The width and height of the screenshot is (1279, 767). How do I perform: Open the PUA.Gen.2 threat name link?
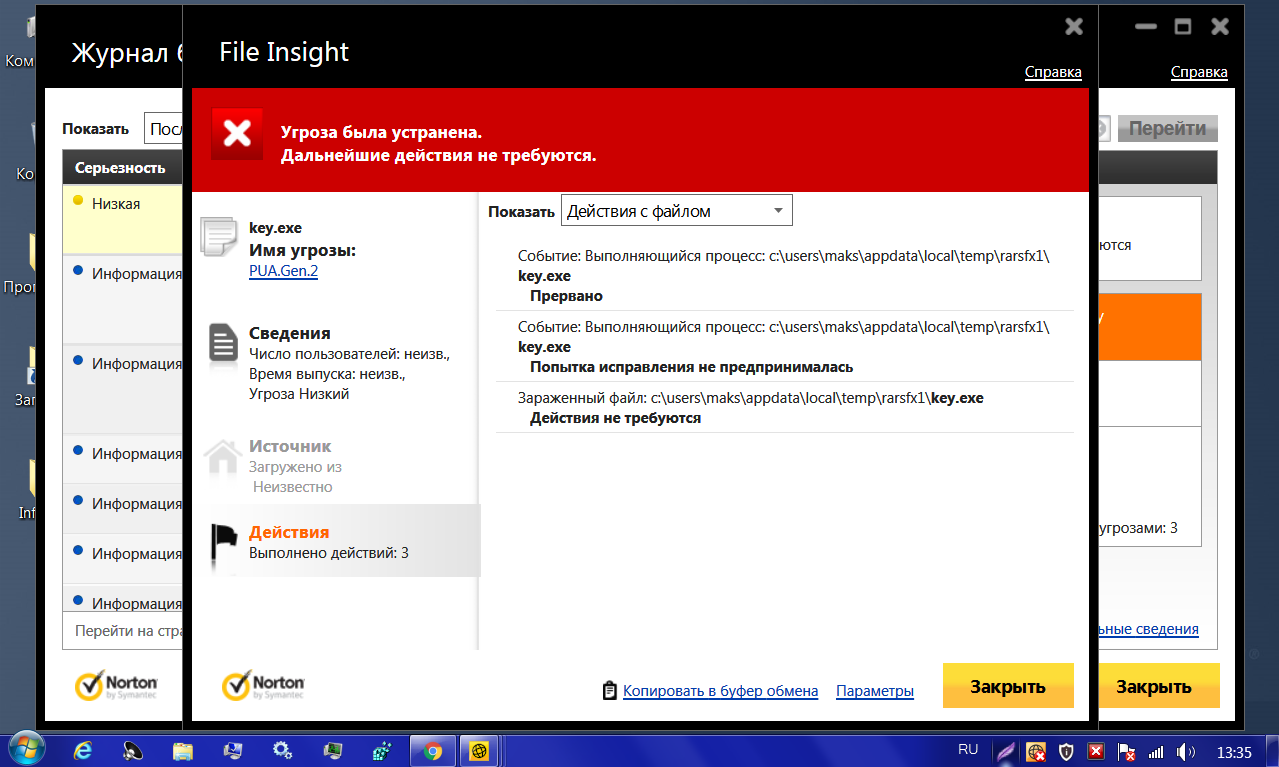[x=283, y=271]
